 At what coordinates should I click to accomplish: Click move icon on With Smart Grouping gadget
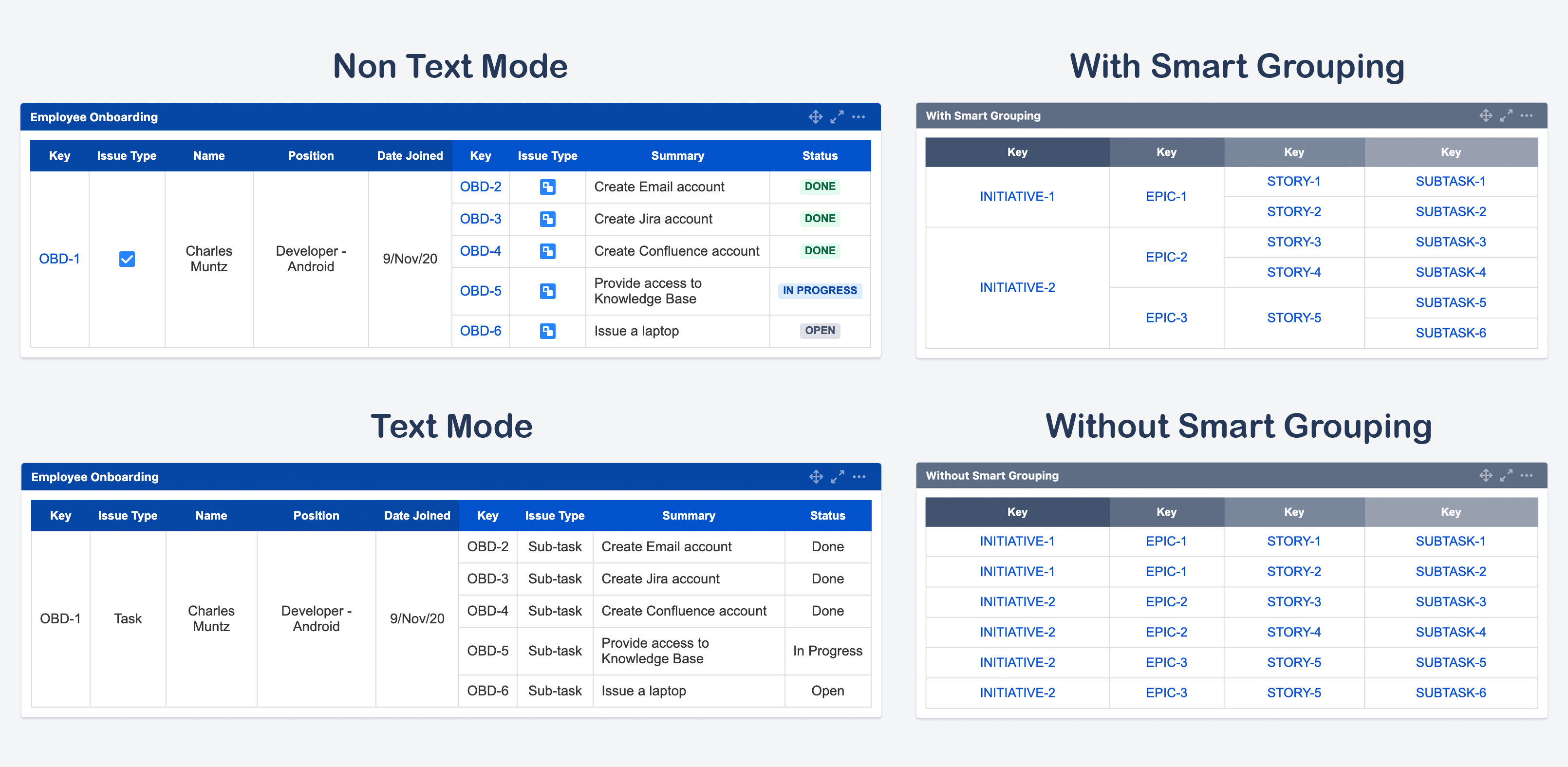click(x=1485, y=116)
